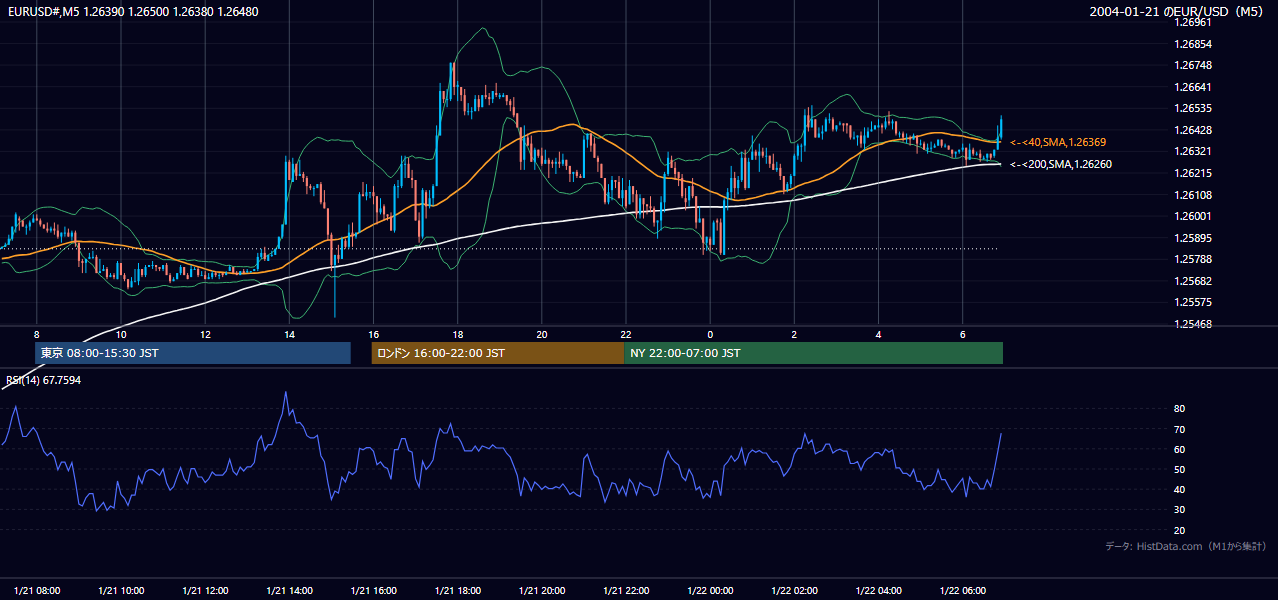The width and height of the screenshot is (1278, 600).
Task: Click price axis value 1.26641
Action: pos(1194,87)
